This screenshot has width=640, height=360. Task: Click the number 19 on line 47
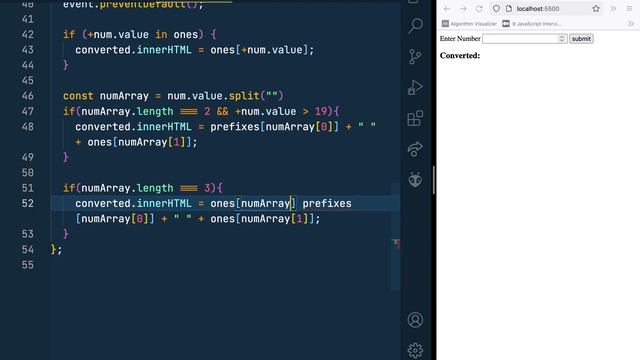coord(321,111)
